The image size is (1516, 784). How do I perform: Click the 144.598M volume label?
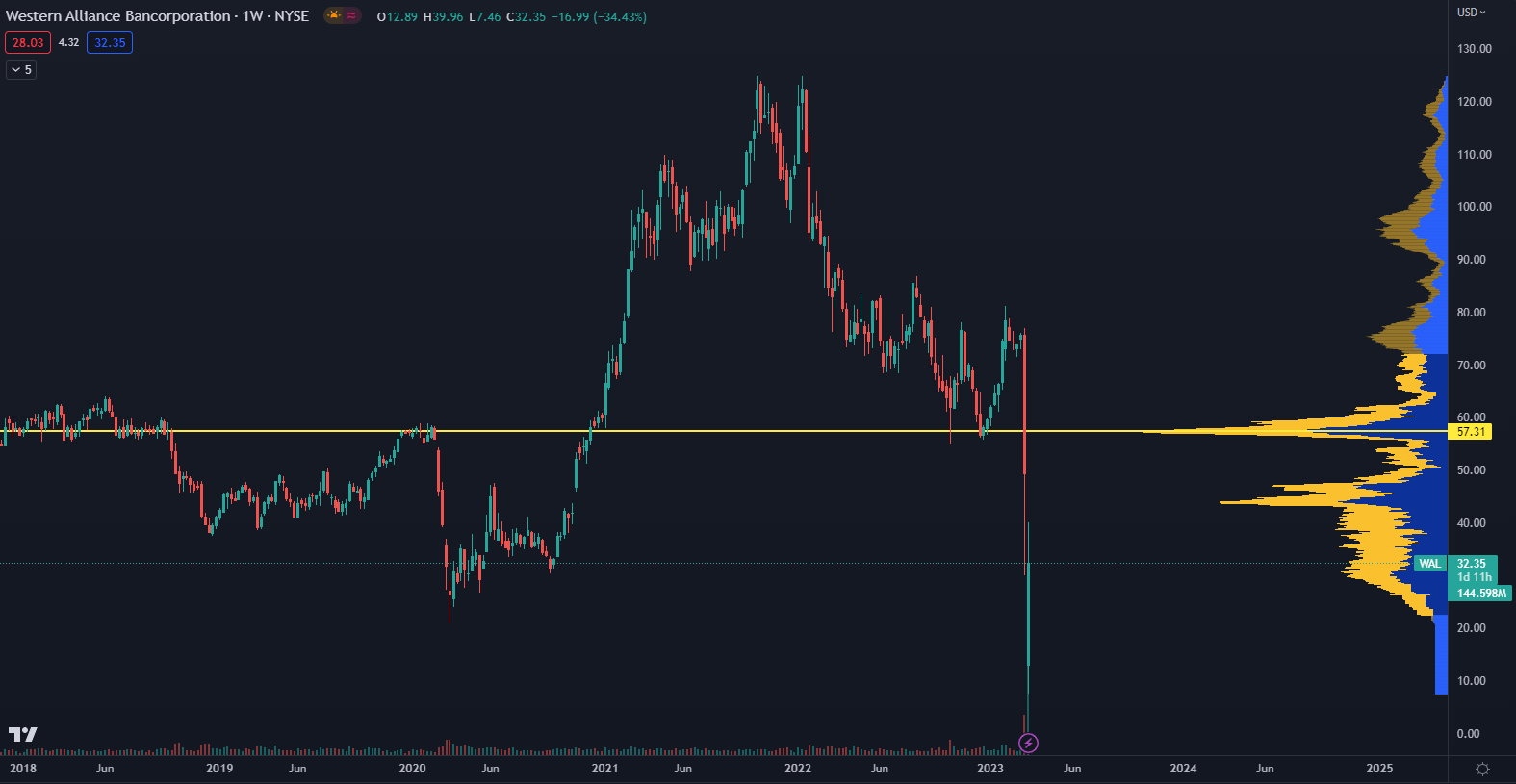(x=1480, y=594)
